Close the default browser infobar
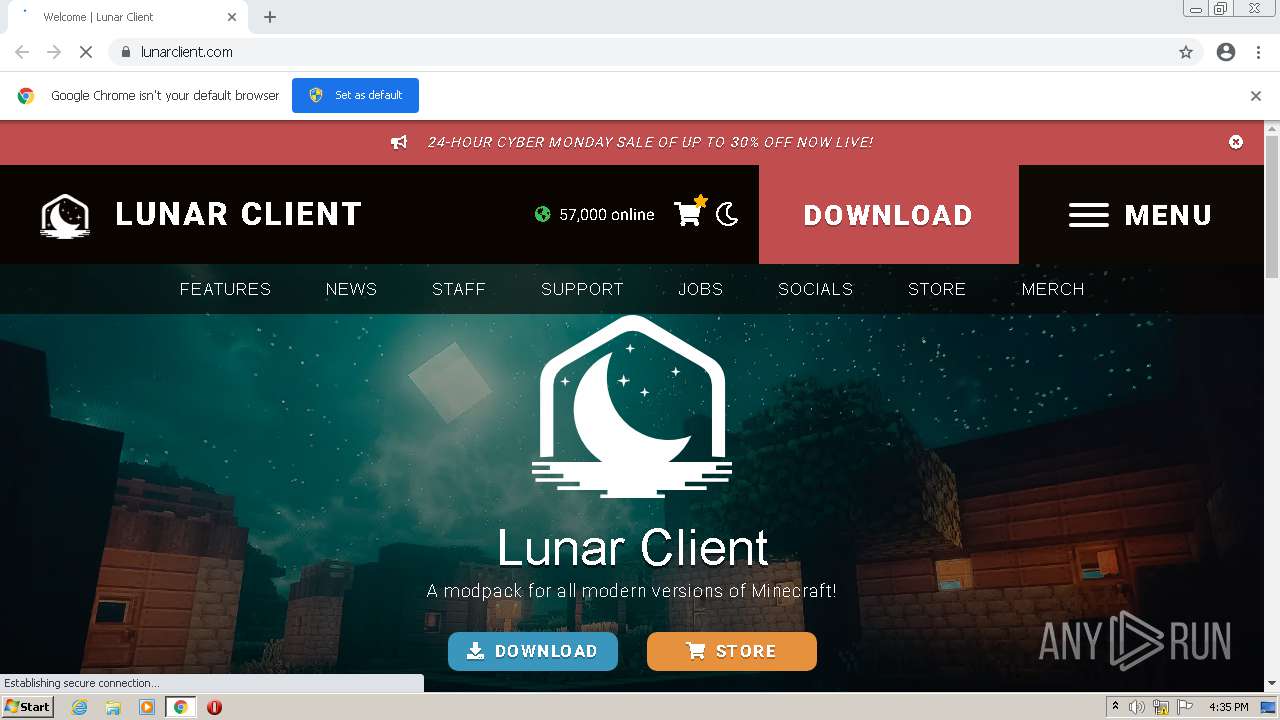 [x=1256, y=96]
